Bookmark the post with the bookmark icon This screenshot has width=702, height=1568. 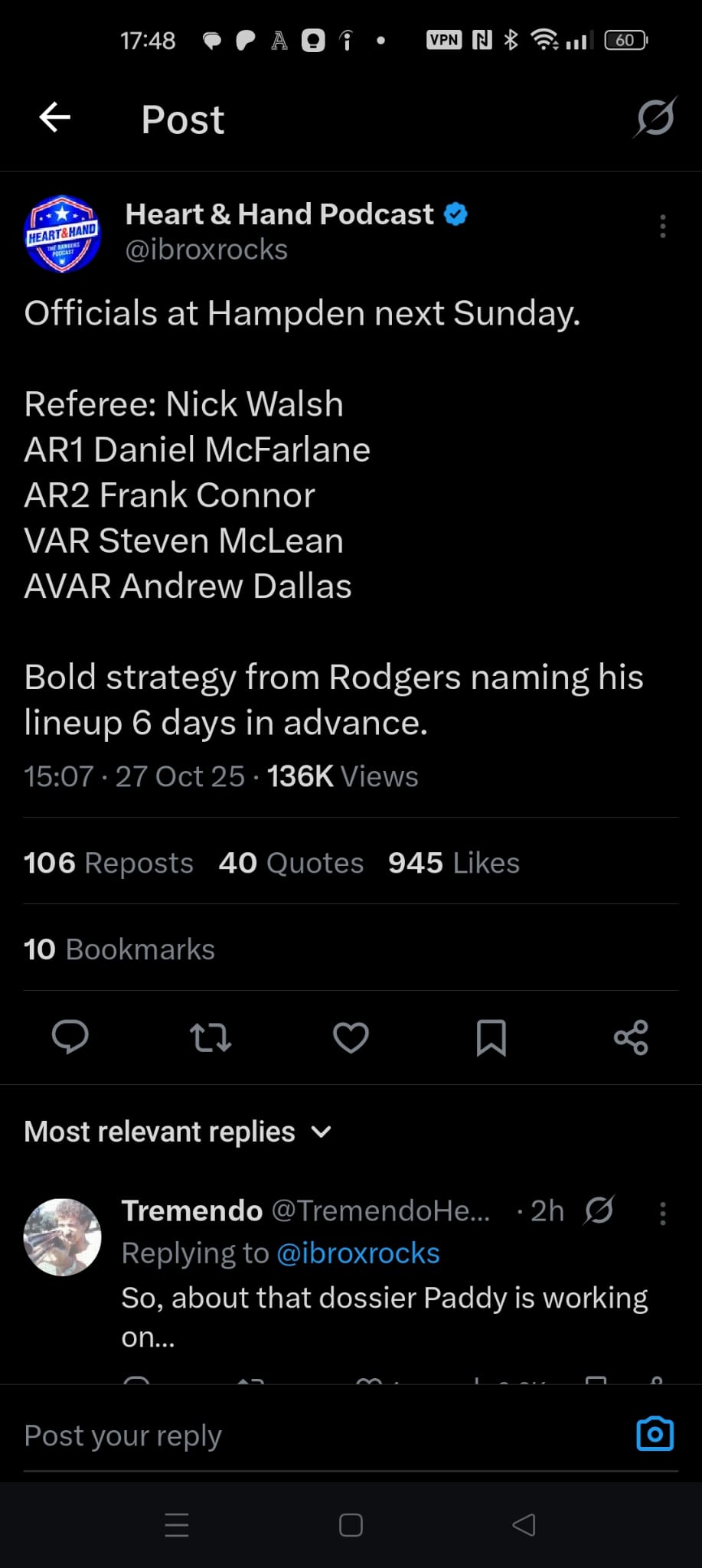pyautogui.click(x=491, y=1037)
